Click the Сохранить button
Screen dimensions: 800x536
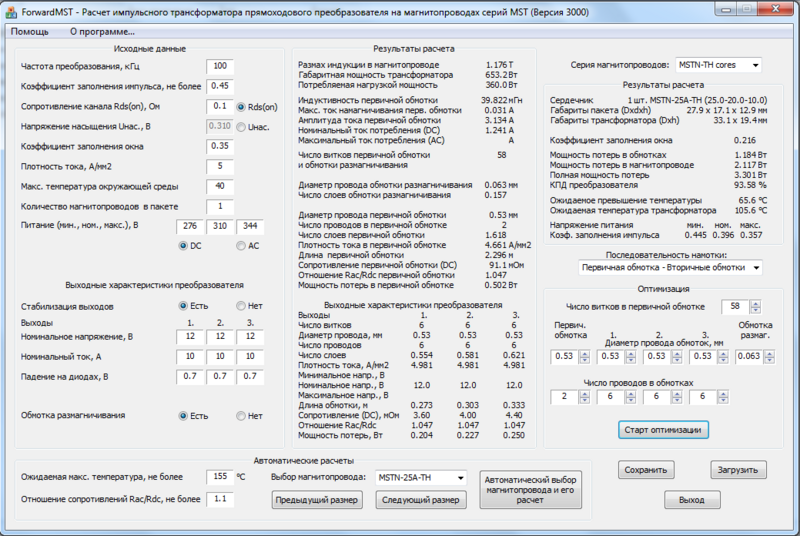click(x=646, y=470)
